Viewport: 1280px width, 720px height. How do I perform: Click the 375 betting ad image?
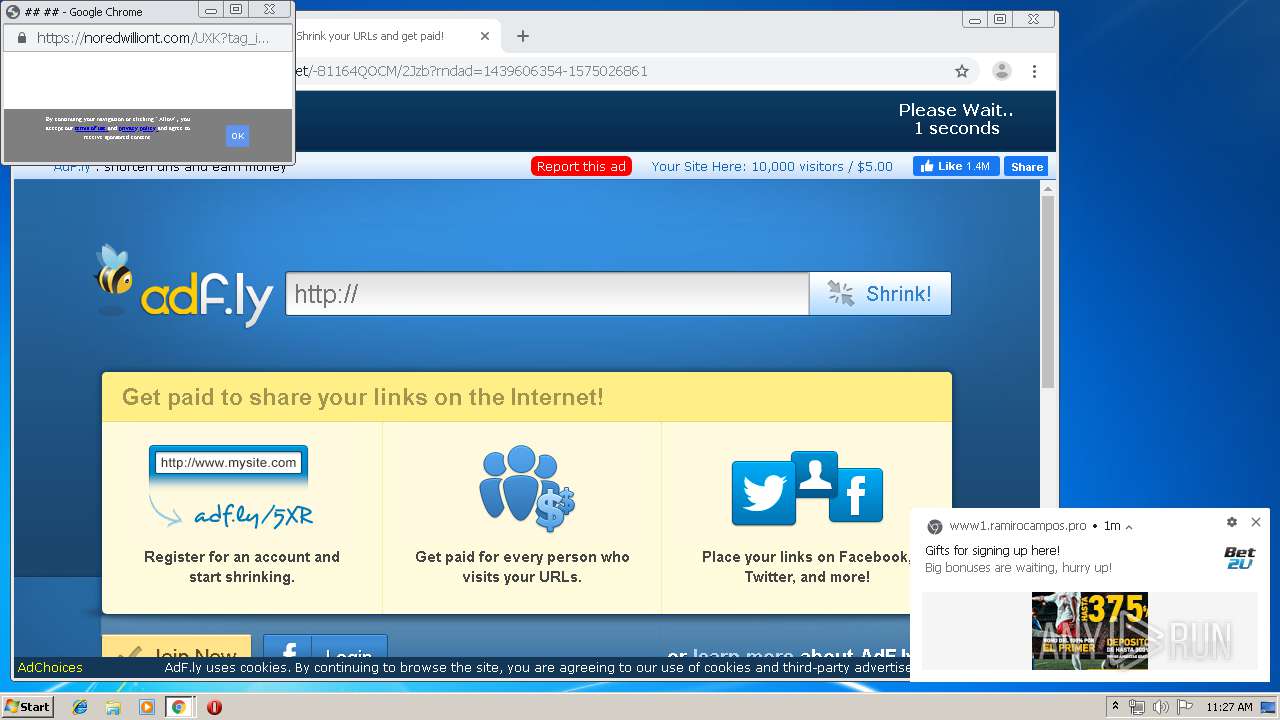point(1090,631)
